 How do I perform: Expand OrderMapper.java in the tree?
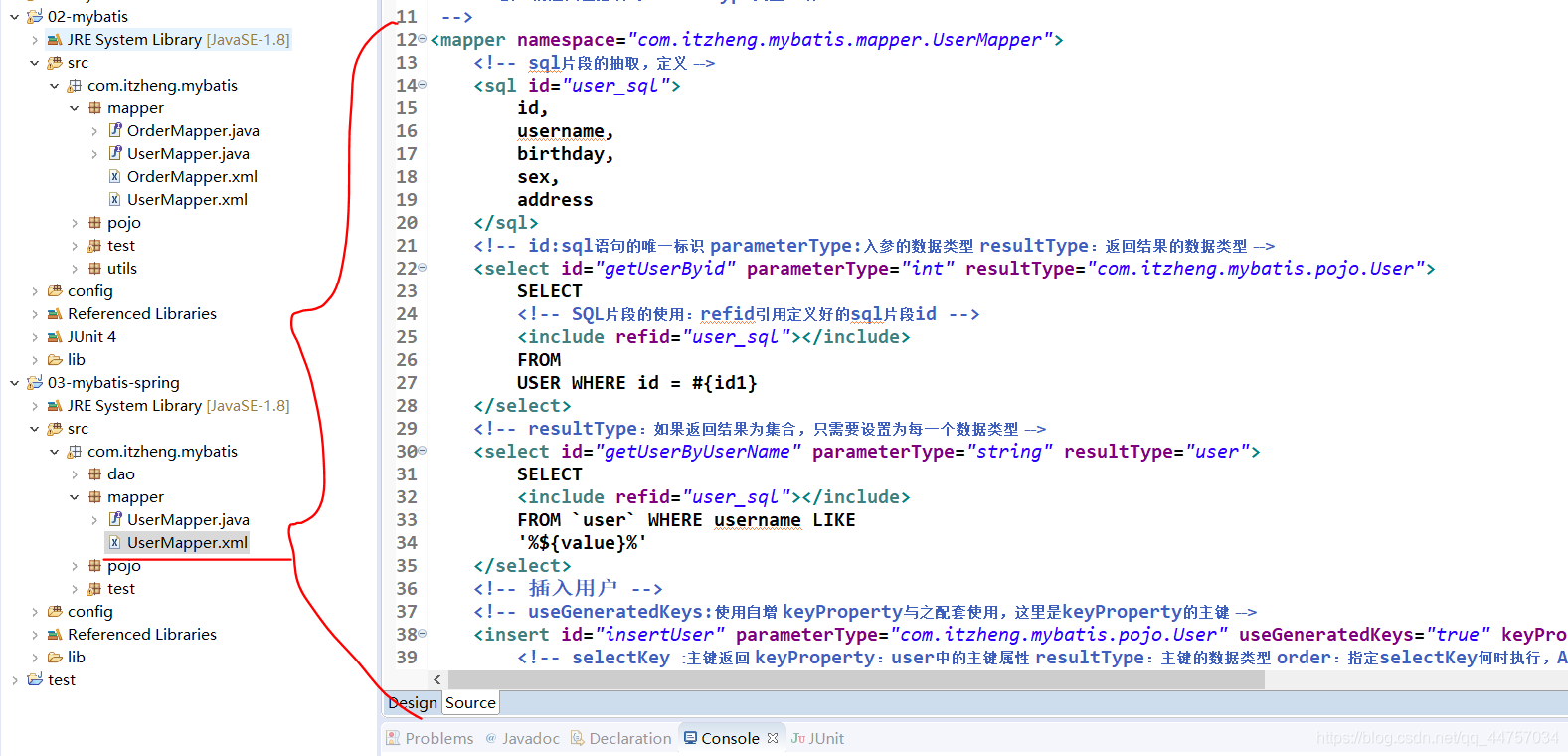(x=94, y=131)
